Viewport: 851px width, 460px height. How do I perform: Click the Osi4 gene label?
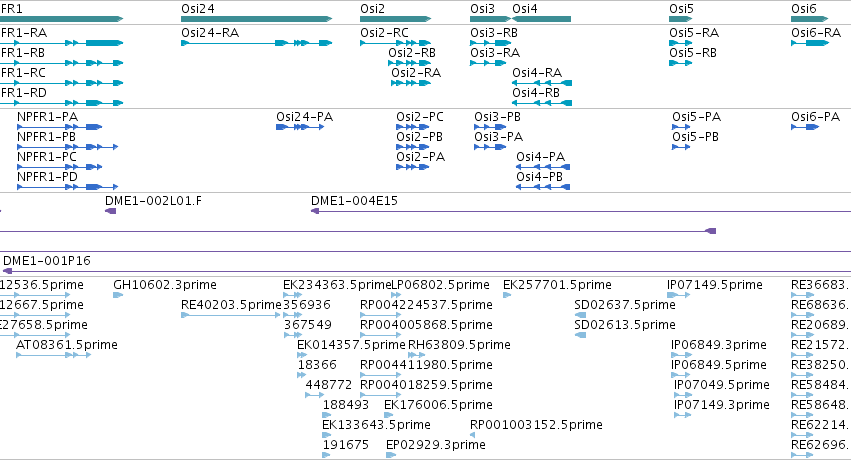click(525, 9)
